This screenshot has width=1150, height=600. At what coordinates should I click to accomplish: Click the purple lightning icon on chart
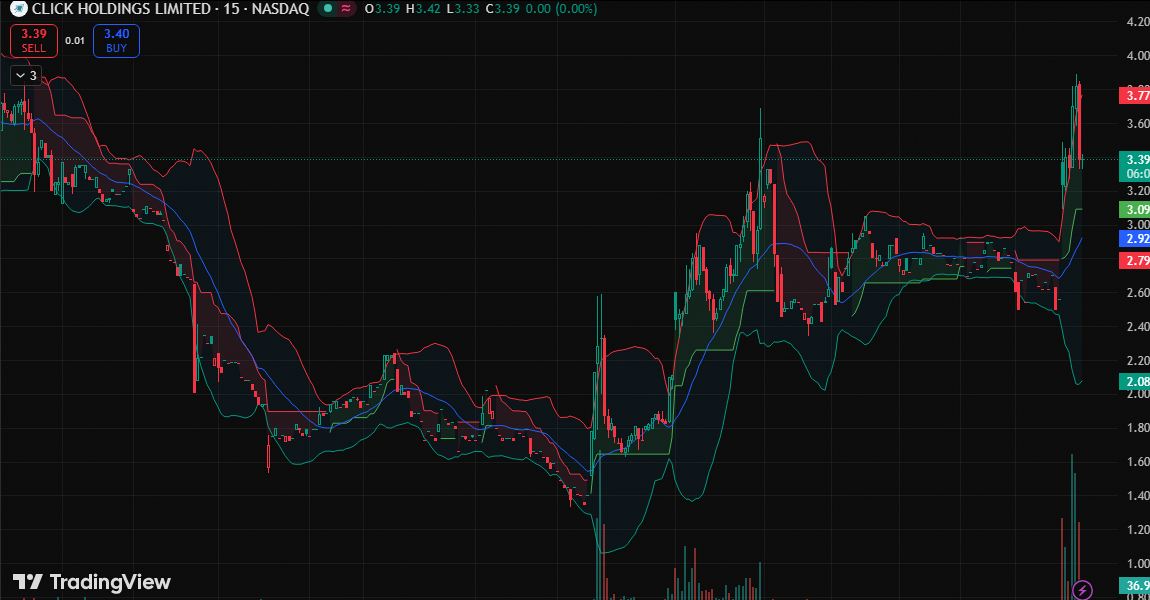coord(1083,589)
